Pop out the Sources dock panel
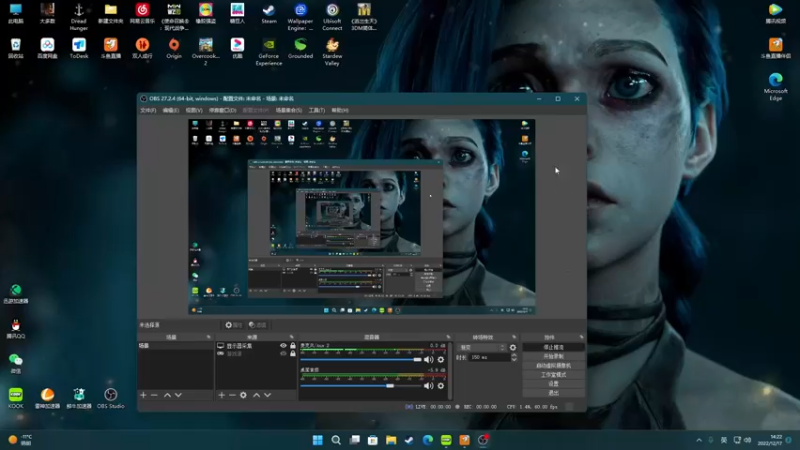Image resolution: width=800 pixels, height=450 pixels. coord(292,337)
